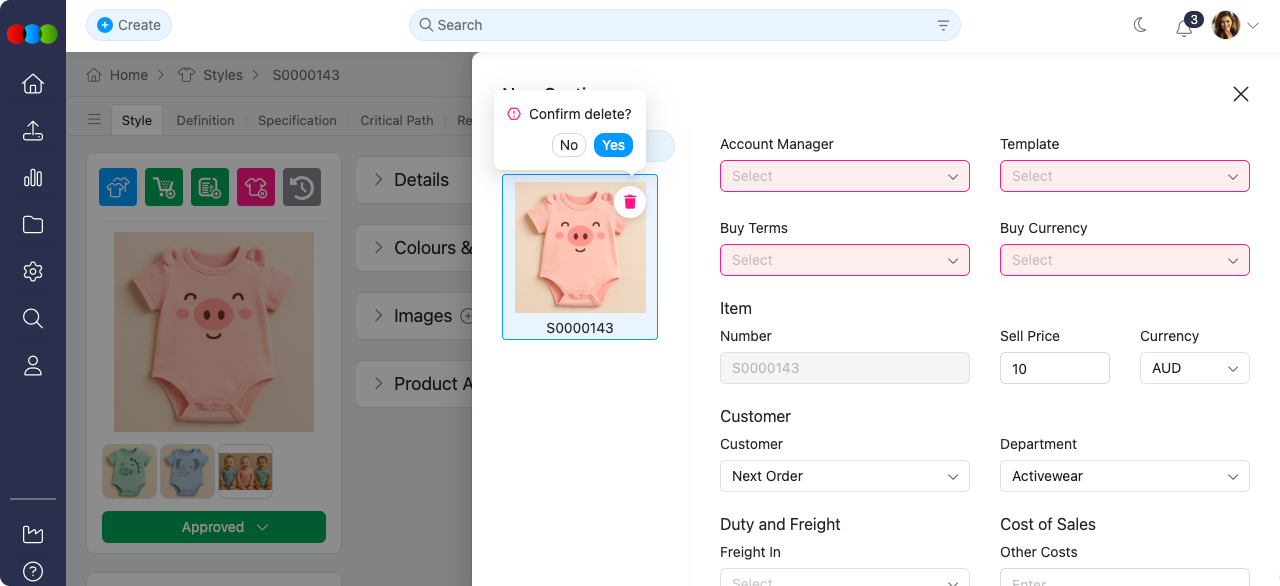
Task: Open the Account Manager dropdown
Action: coord(845,176)
